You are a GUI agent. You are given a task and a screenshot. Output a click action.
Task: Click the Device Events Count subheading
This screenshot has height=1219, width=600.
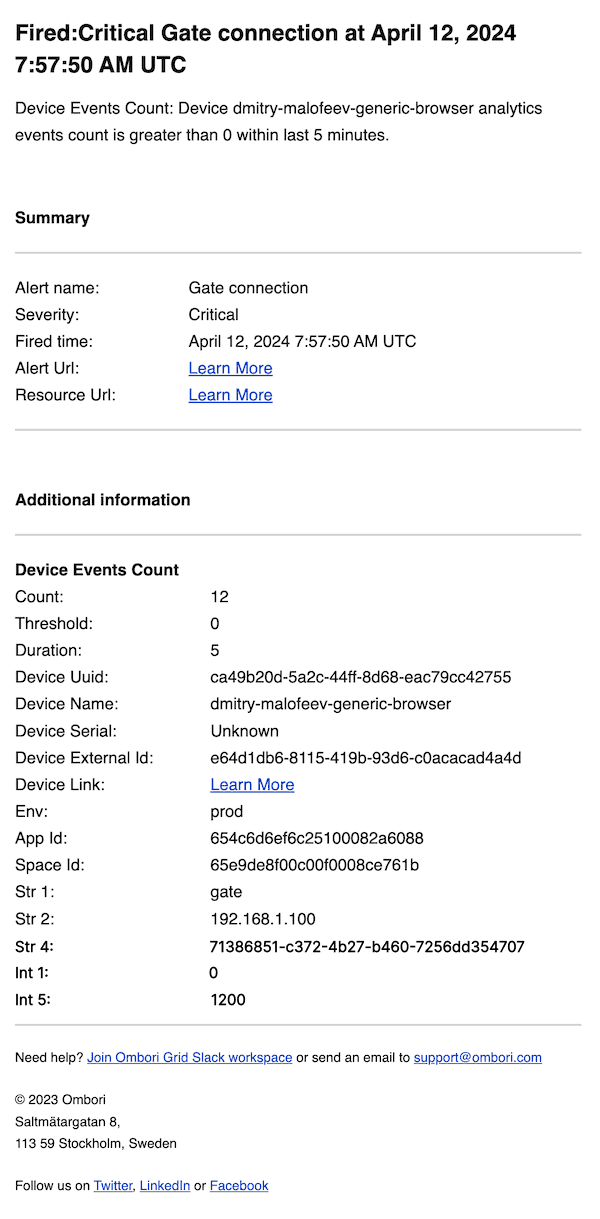click(x=97, y=570)
